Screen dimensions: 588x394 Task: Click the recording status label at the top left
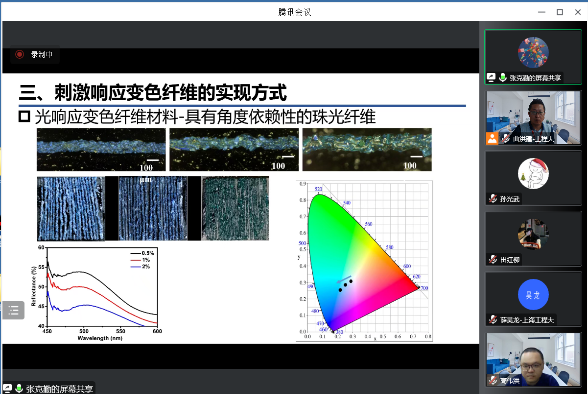tap(42, 55)
